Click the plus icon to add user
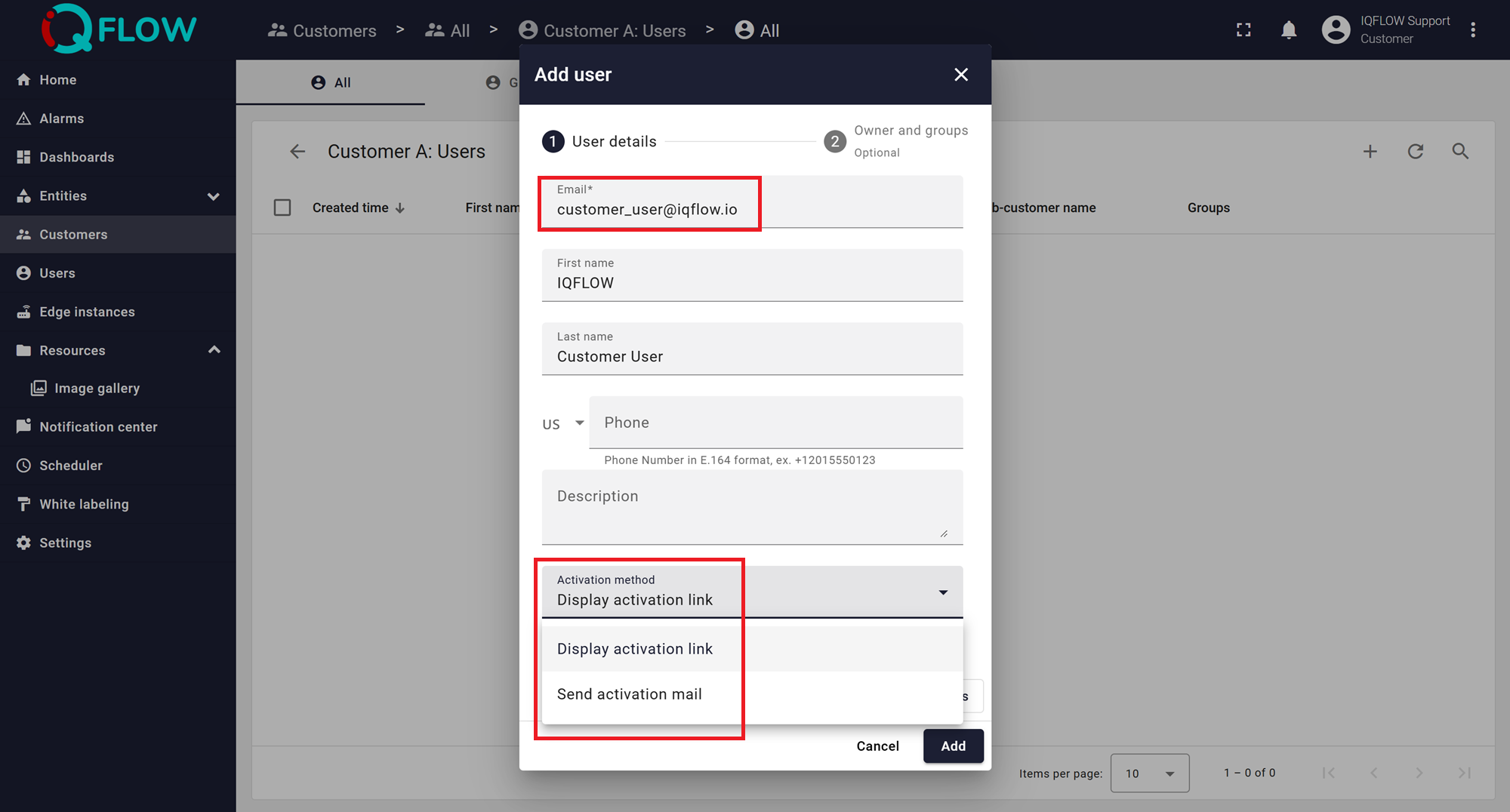The width and height of the screenshot is (1510, 812). 1370,152
